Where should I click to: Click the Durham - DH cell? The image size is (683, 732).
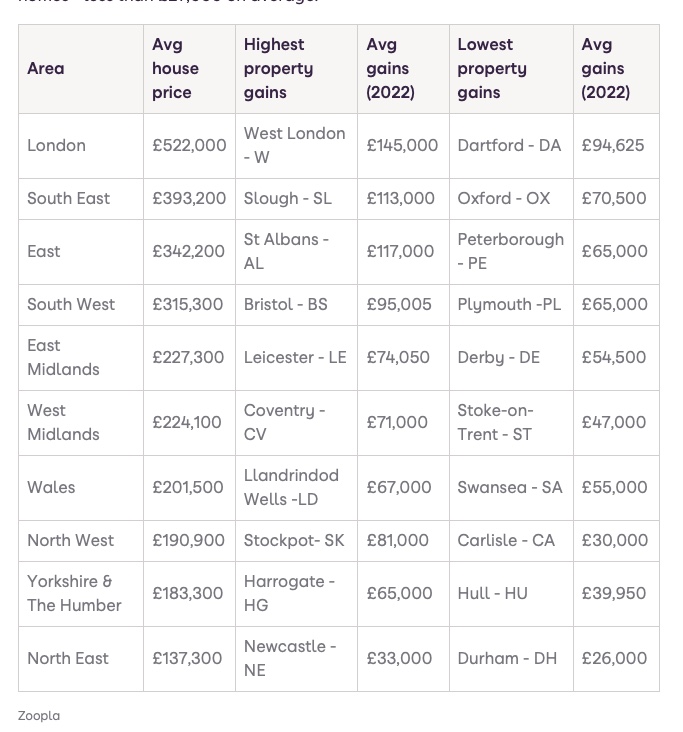click(x=507, y=659)
